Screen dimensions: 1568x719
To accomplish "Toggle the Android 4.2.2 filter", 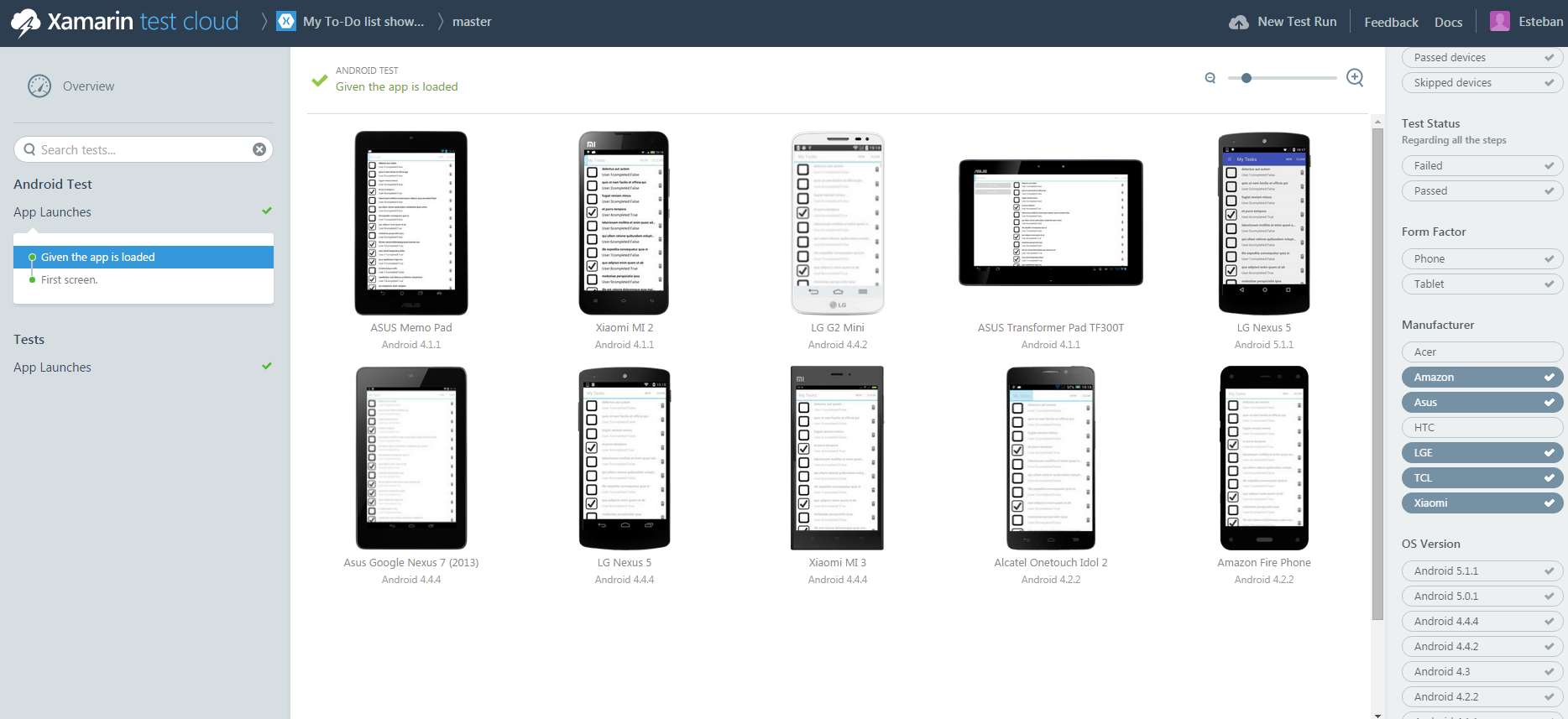I will point(1482,697).
